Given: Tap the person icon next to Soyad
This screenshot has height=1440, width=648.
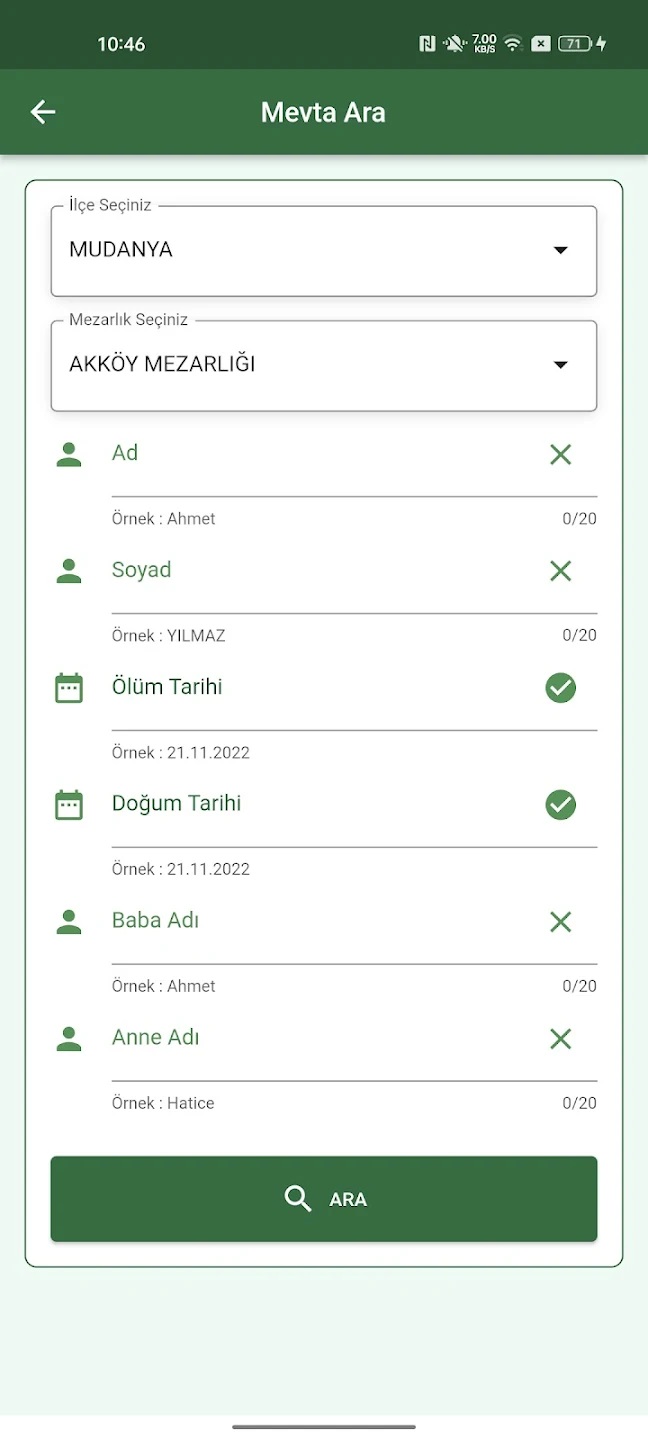Looking at the screenshot, I should coord(69,571).
